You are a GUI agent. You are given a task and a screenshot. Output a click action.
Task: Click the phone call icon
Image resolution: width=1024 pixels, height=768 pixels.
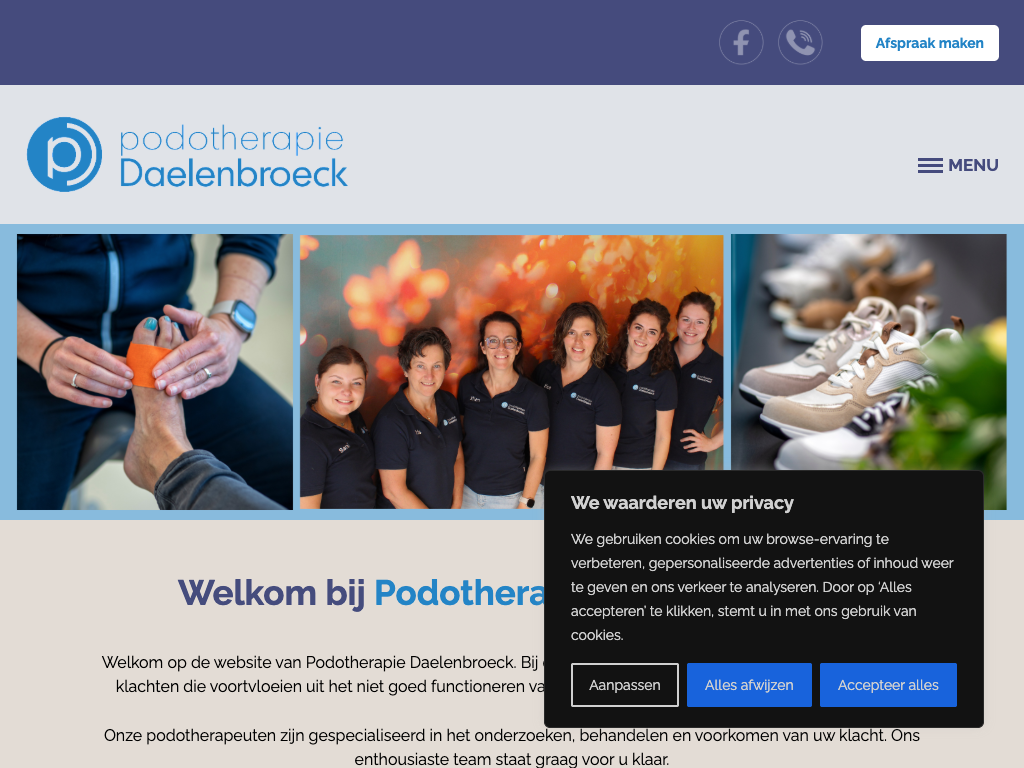point(800,42)
